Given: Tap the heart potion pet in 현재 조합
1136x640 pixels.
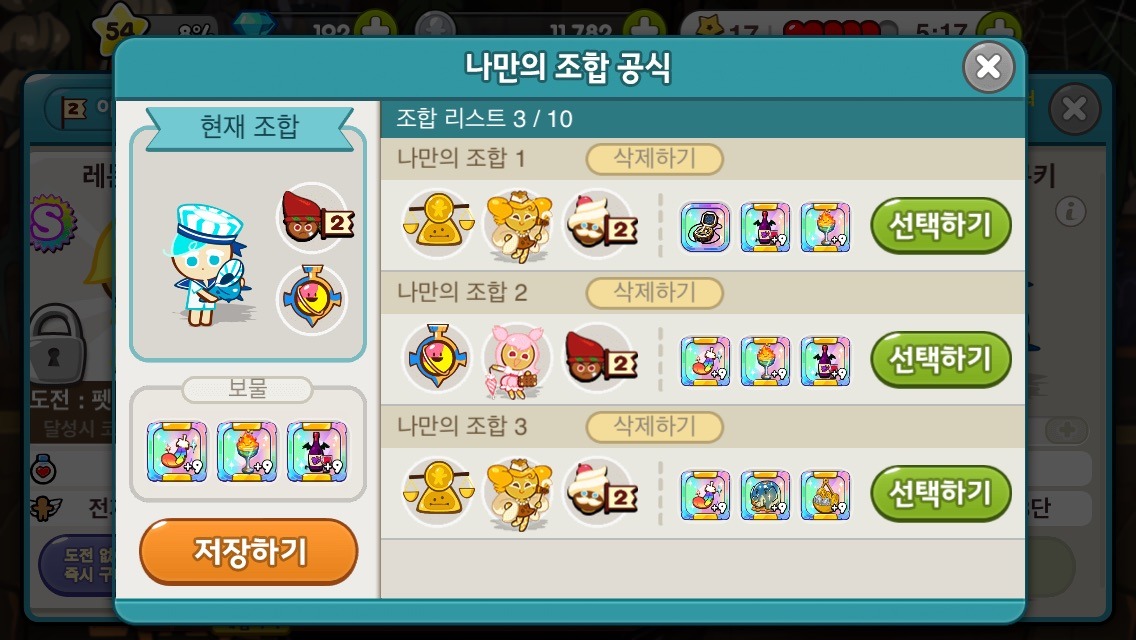Looking at the screenshot, I should [x=312, y=299].
